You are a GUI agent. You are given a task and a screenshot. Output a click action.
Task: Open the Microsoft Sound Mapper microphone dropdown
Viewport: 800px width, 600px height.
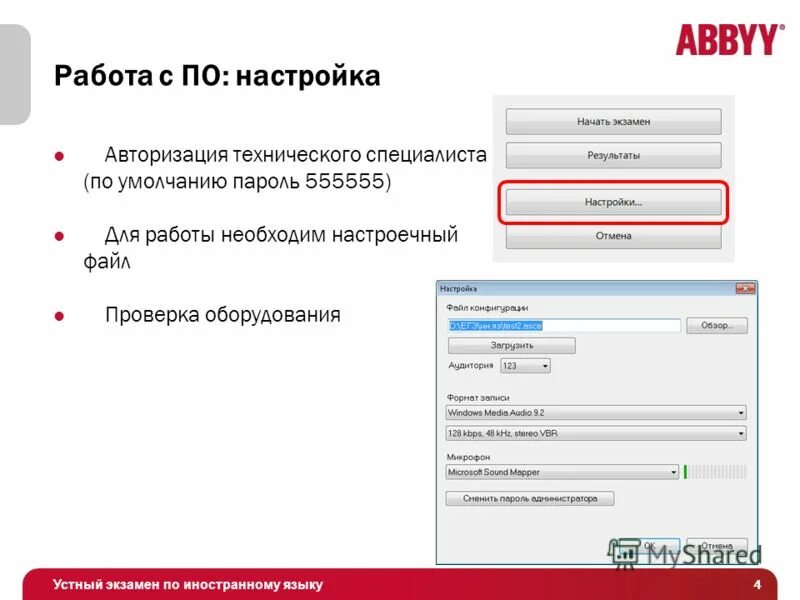(x=671, y=470)
